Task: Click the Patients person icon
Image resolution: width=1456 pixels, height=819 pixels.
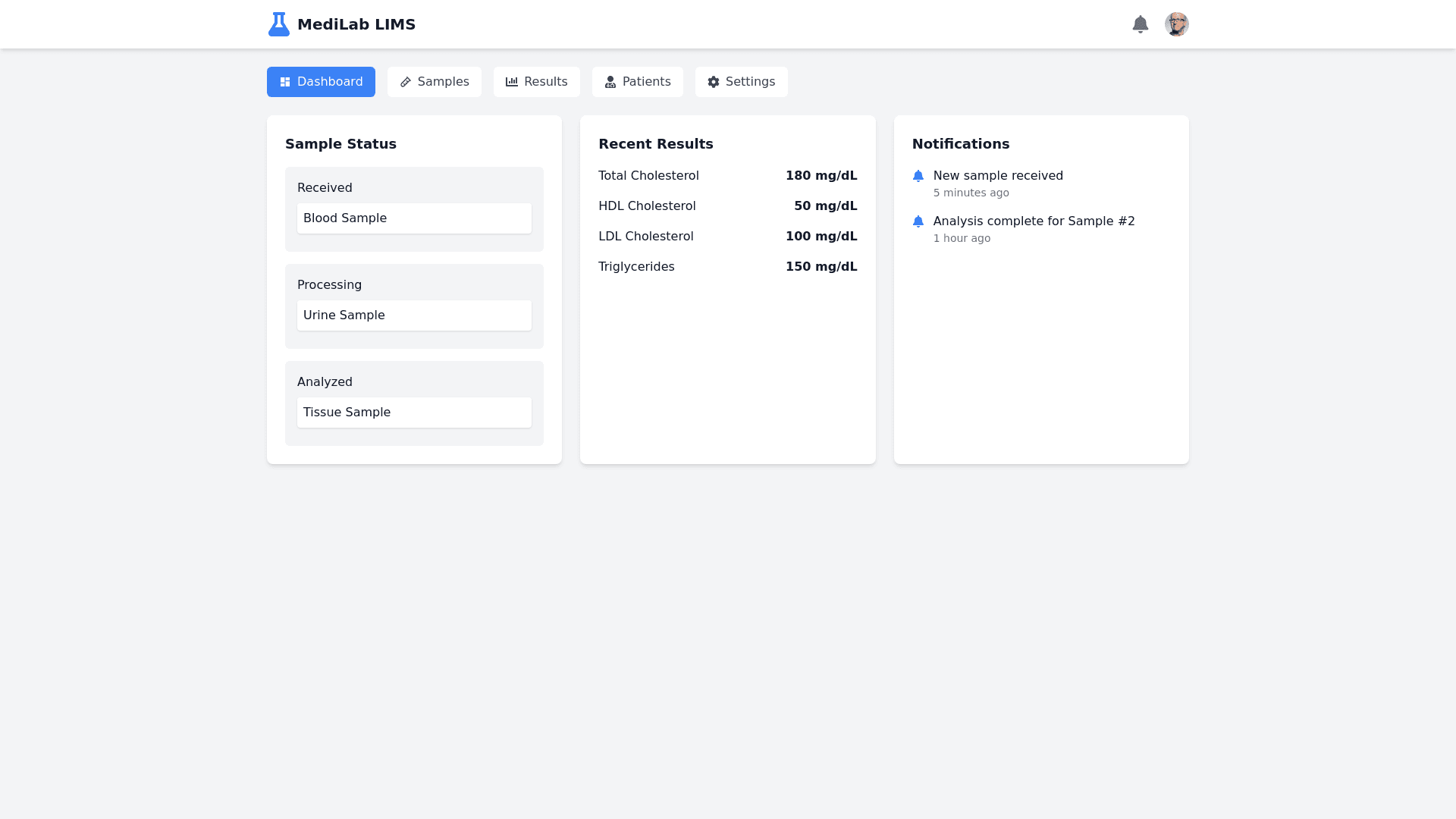Action: click(610, 82)
